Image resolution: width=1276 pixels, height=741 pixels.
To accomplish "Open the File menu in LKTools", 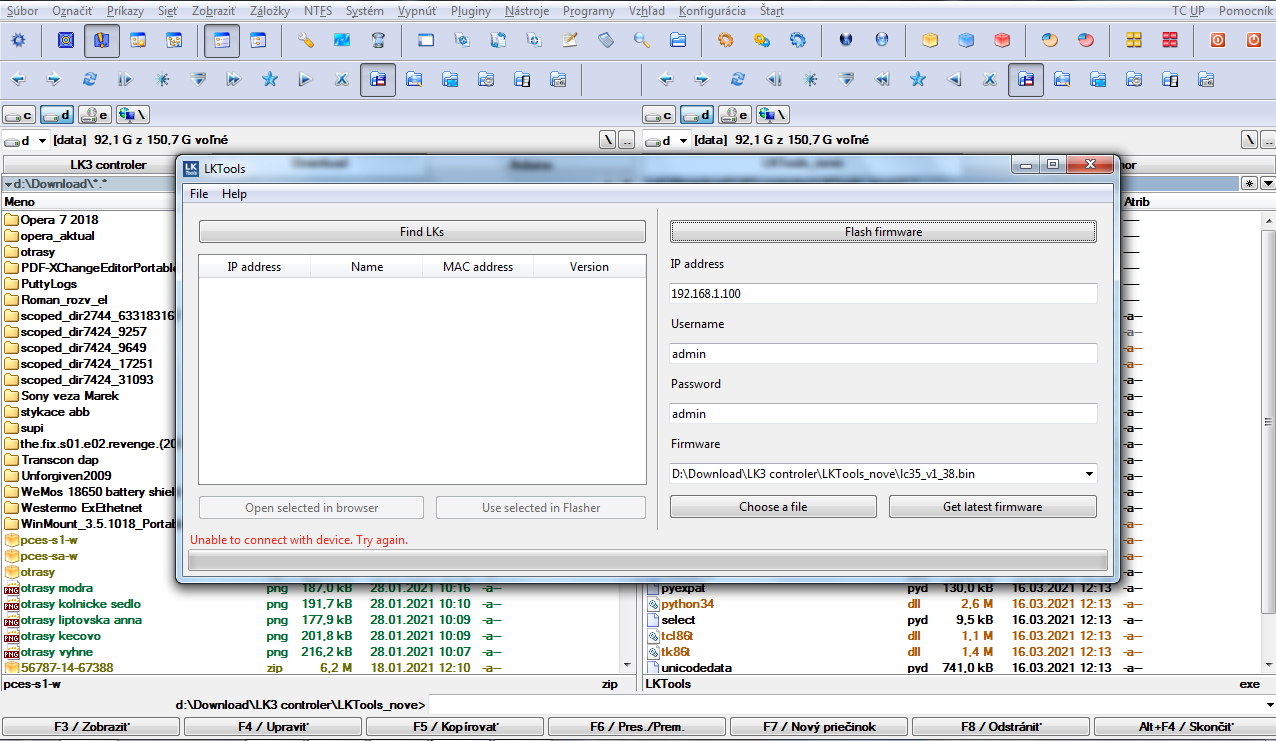I will point(199,194).
